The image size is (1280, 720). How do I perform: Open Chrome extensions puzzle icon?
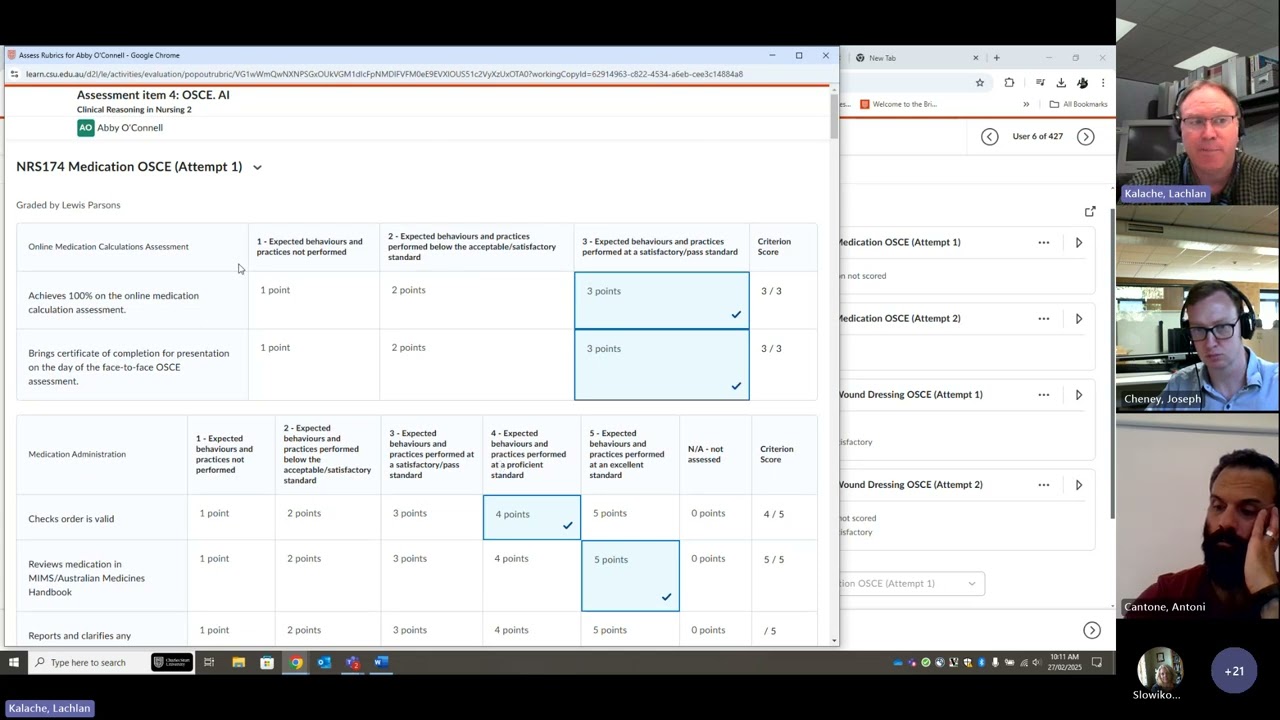1009,83
